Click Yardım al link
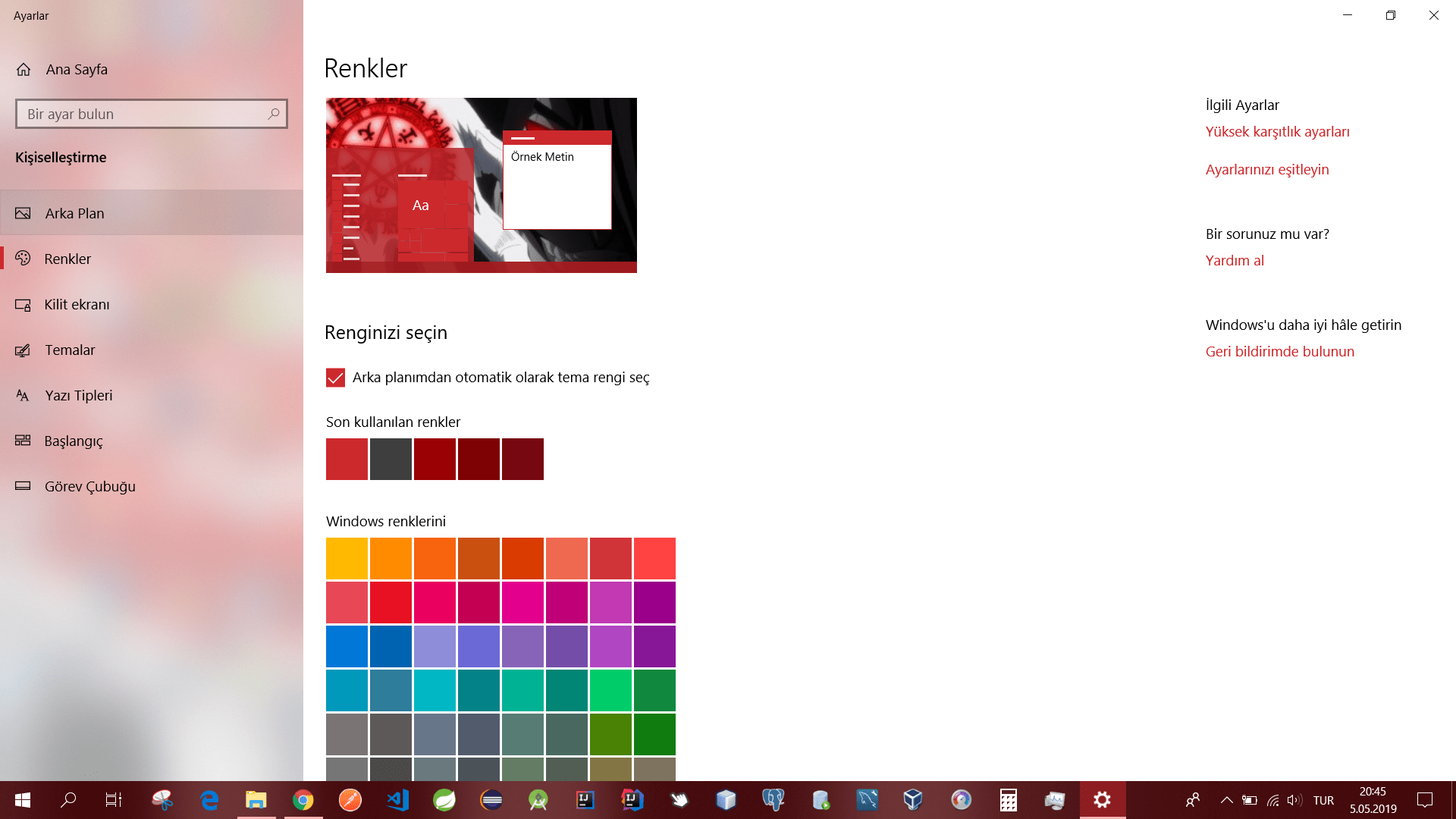Image resolution: width=1456 pixels, height=819 pixels. pyautogui.click(x=1234, y=261)
